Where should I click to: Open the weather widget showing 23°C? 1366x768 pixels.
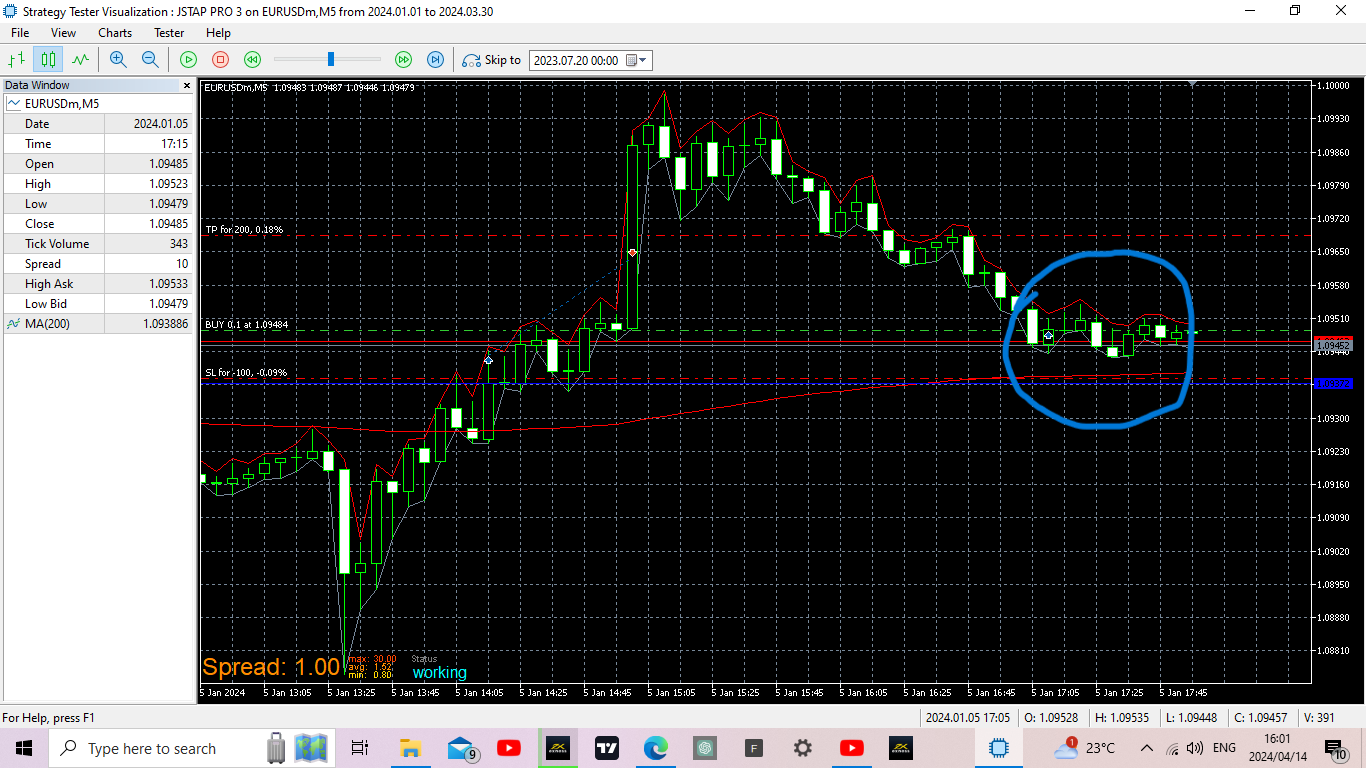coord(1085,748)
